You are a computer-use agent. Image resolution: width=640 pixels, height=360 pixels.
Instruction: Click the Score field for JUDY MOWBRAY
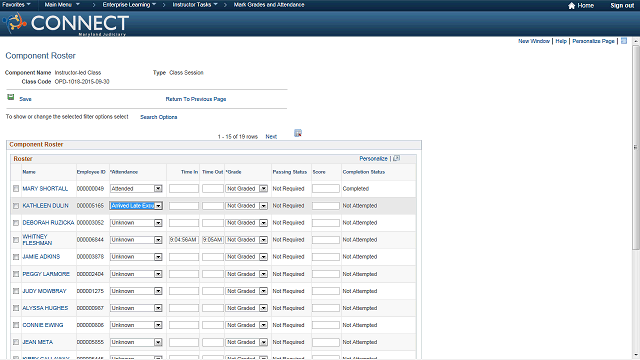[x=325, y=291]
